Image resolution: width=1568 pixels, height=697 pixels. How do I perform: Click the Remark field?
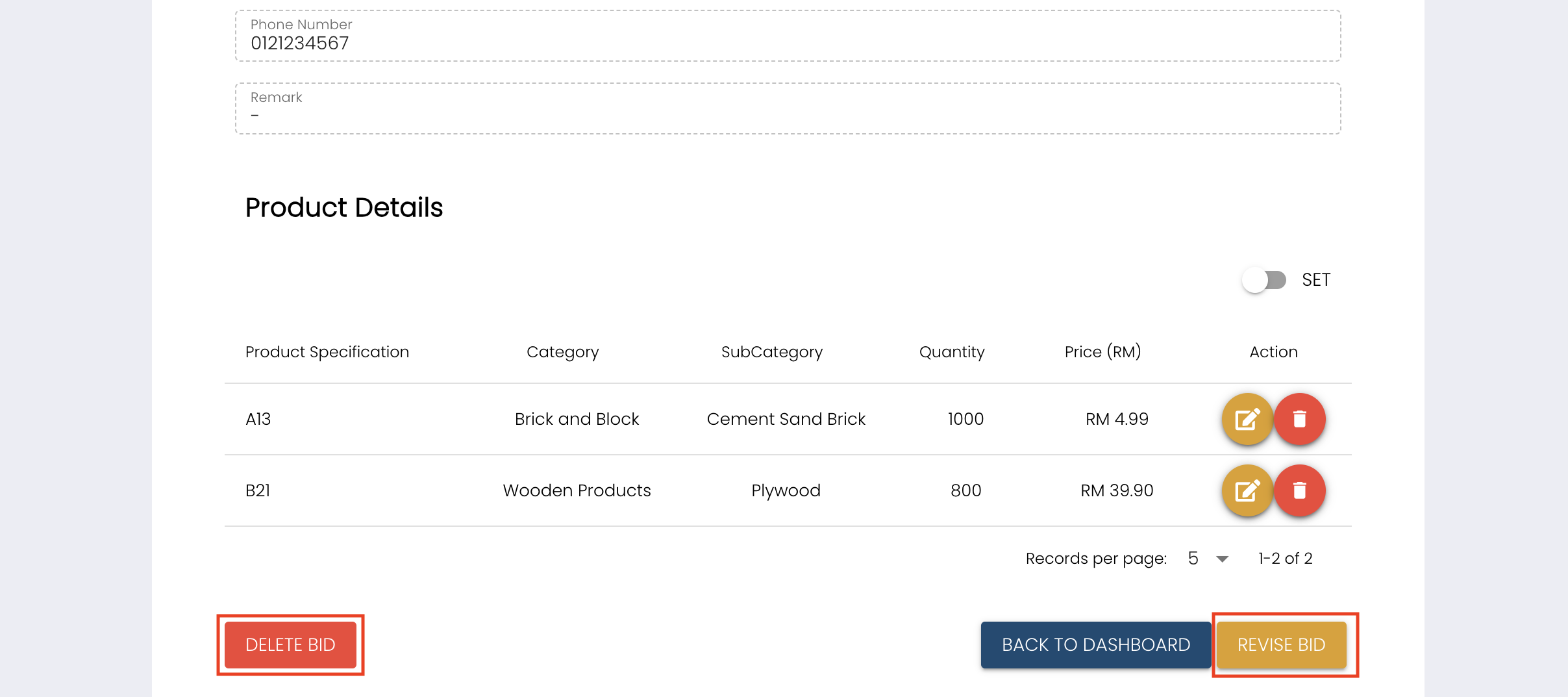[788, 109]
